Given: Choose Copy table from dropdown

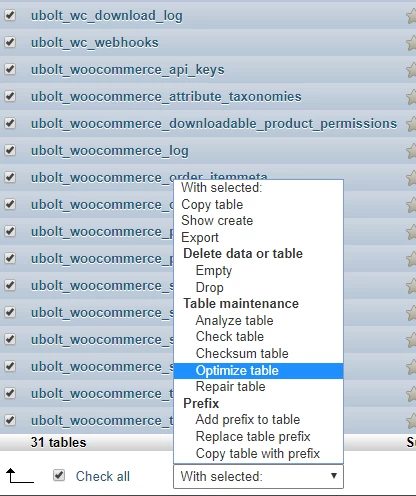Looking at the screenshot, I should pyautogui.click(x=258, y=204).
